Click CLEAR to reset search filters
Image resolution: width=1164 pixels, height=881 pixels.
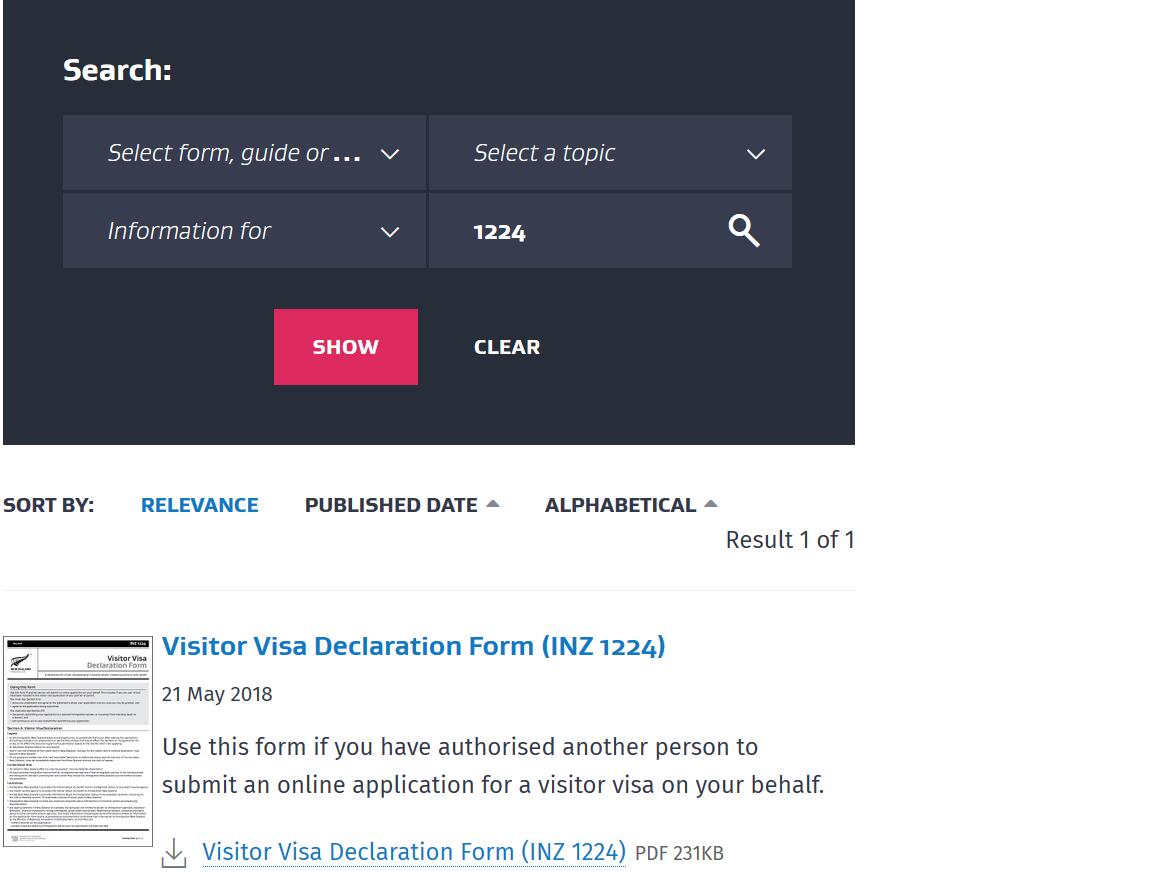pyautogui.click(x=506, y=347)
